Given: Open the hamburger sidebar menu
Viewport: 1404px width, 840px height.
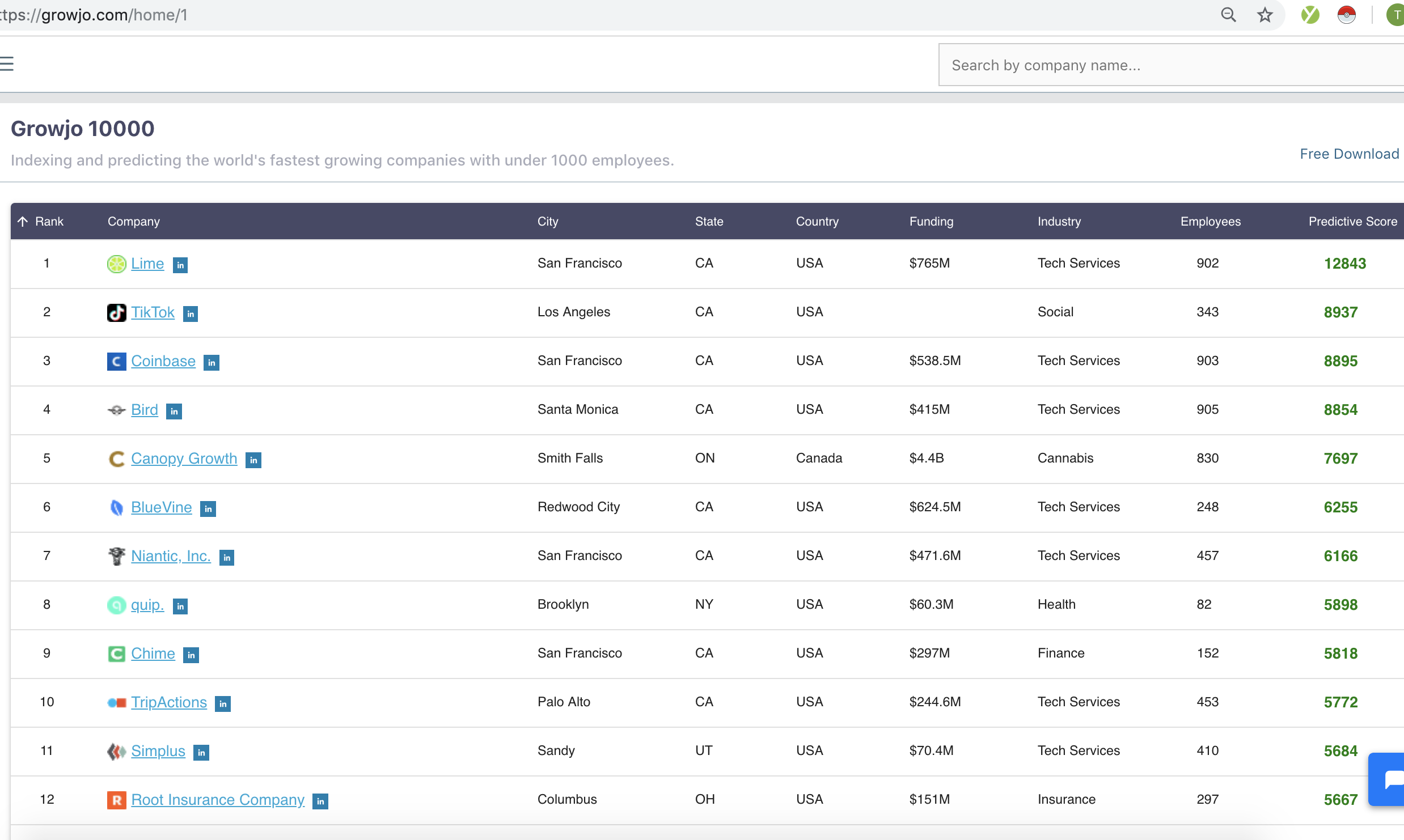Looking at the screenshot, I should tap(7, 64).
